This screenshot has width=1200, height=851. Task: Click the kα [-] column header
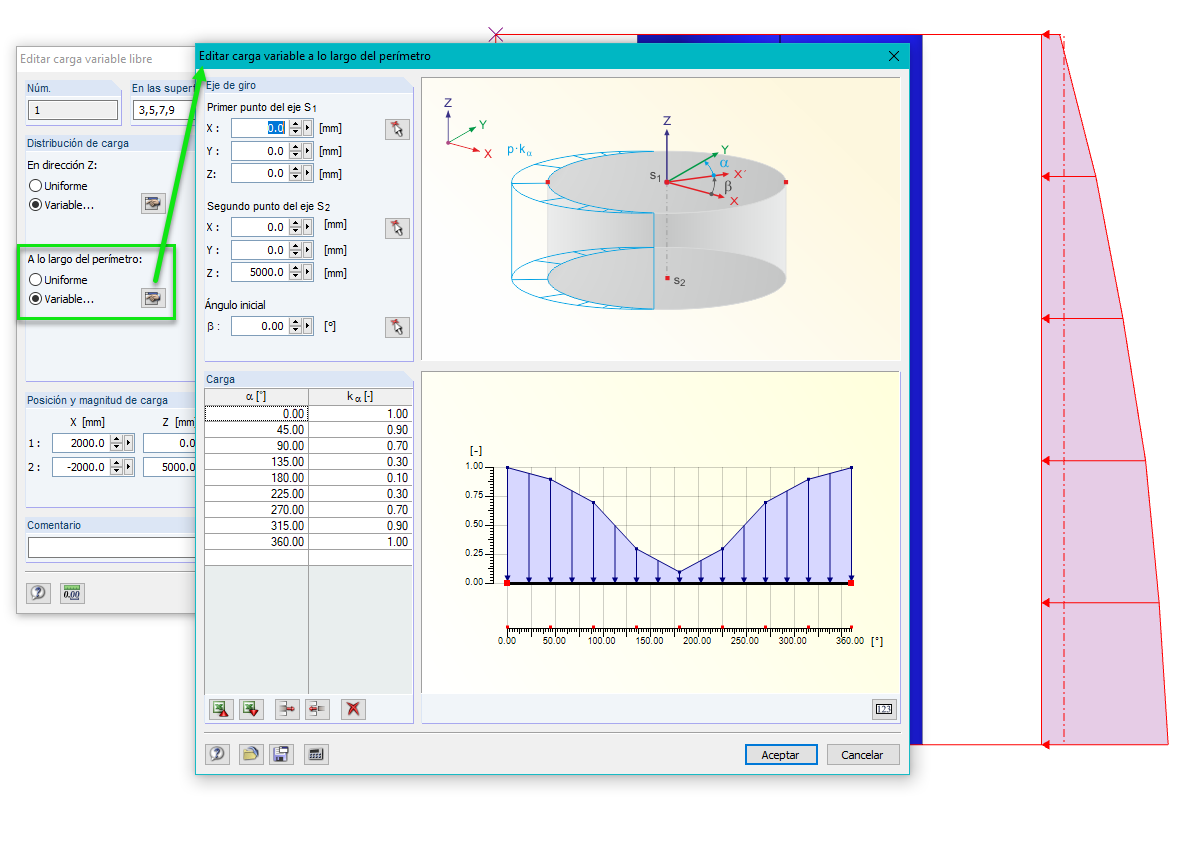click(x=361, y=397)
